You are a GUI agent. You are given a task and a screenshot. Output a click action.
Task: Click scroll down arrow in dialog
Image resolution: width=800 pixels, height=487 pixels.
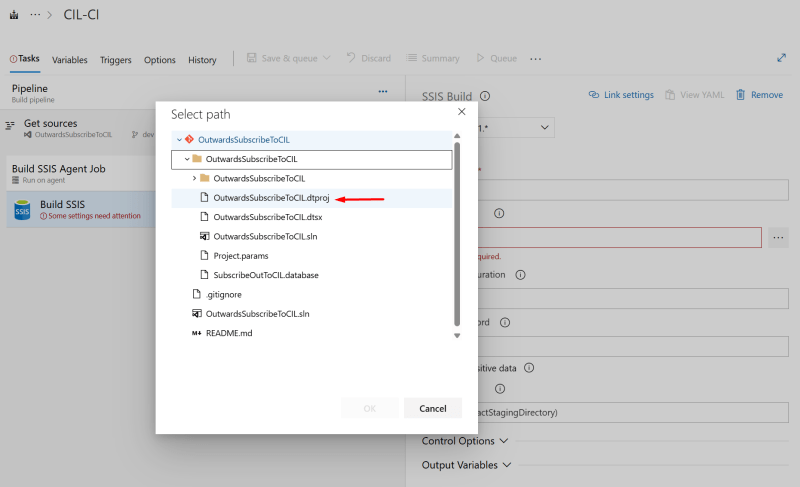[457, 336]
